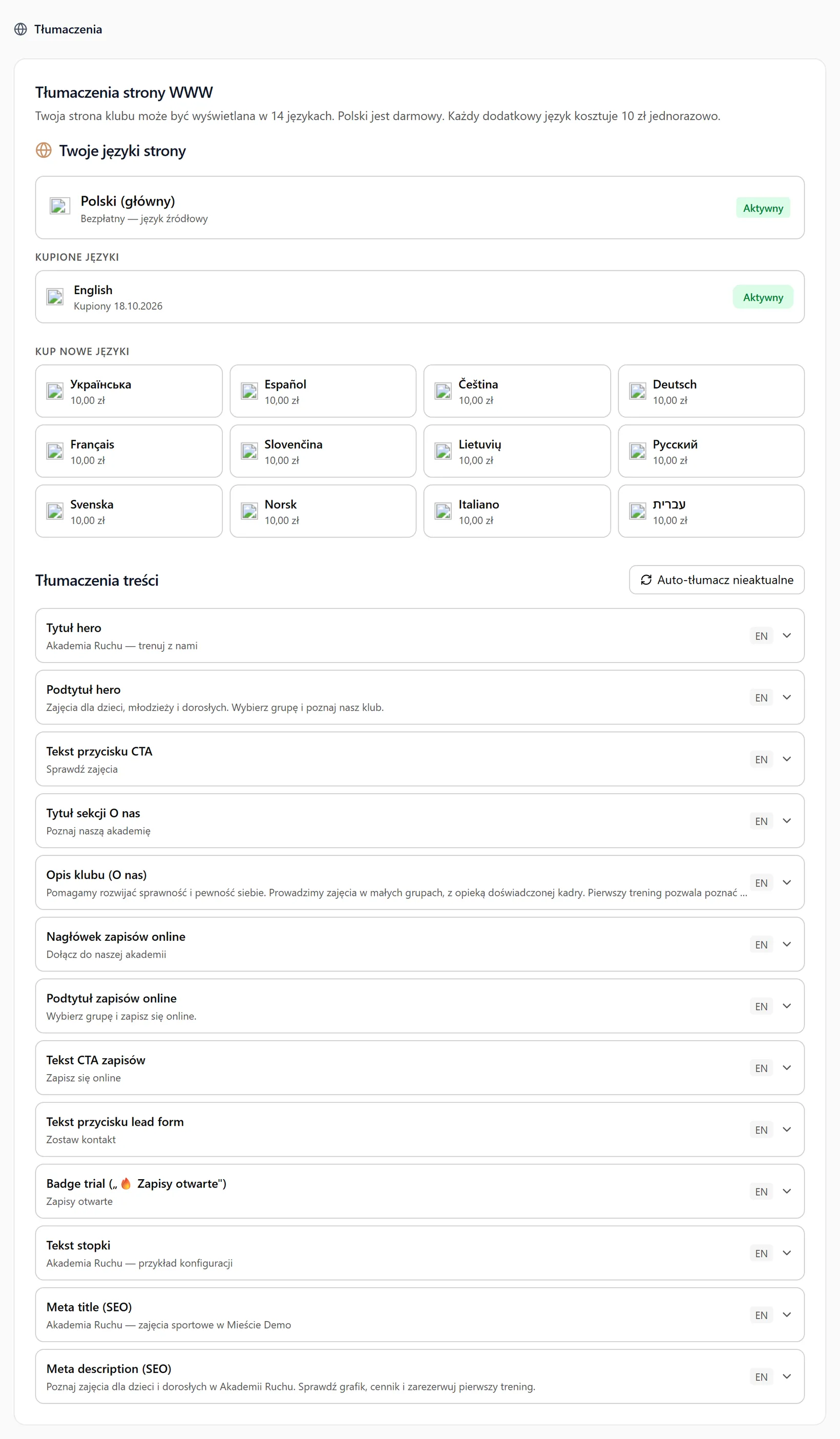Click the English flag image icon

click(55, 297)
